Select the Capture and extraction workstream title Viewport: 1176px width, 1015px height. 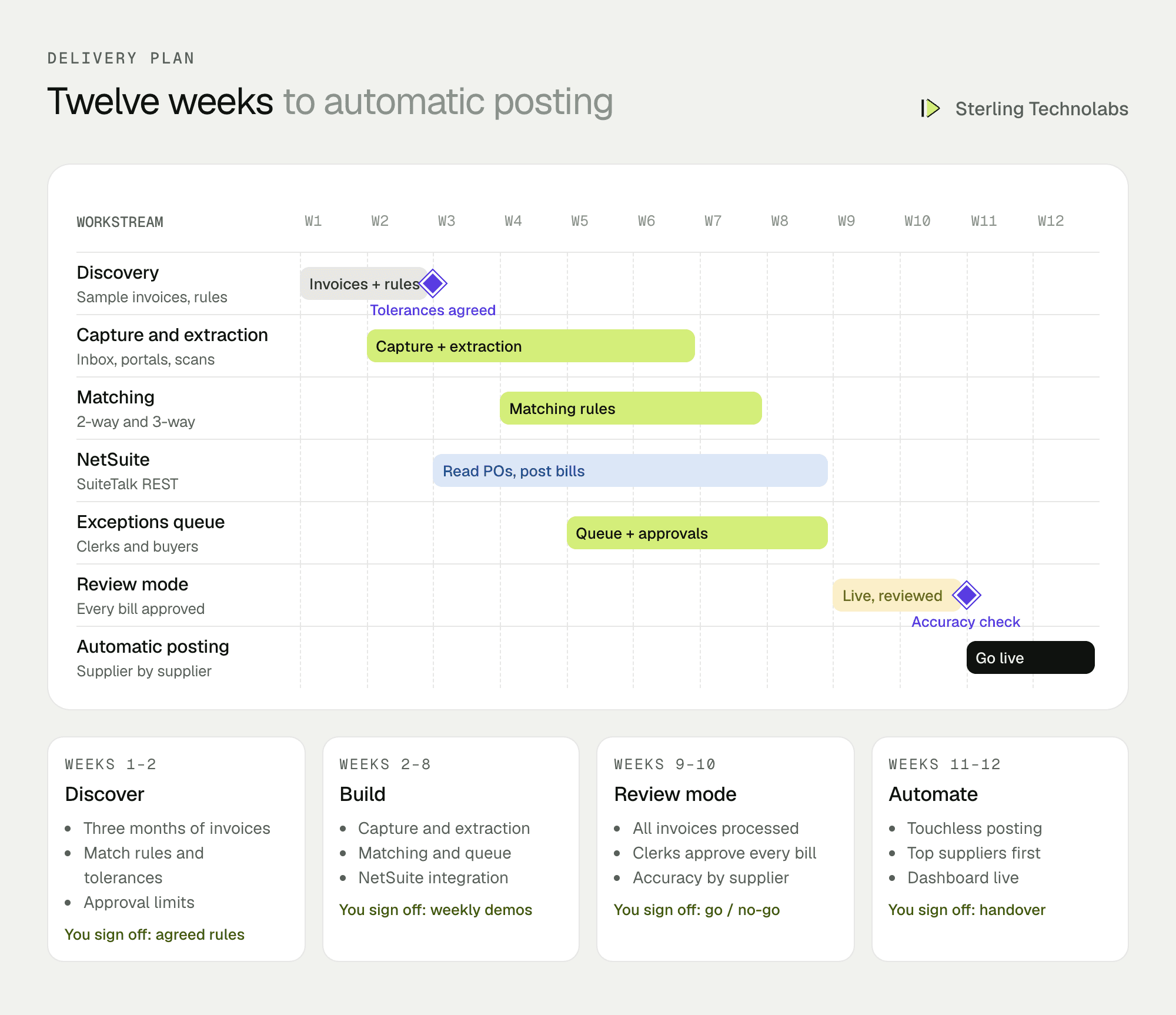[x=172, y=335]
